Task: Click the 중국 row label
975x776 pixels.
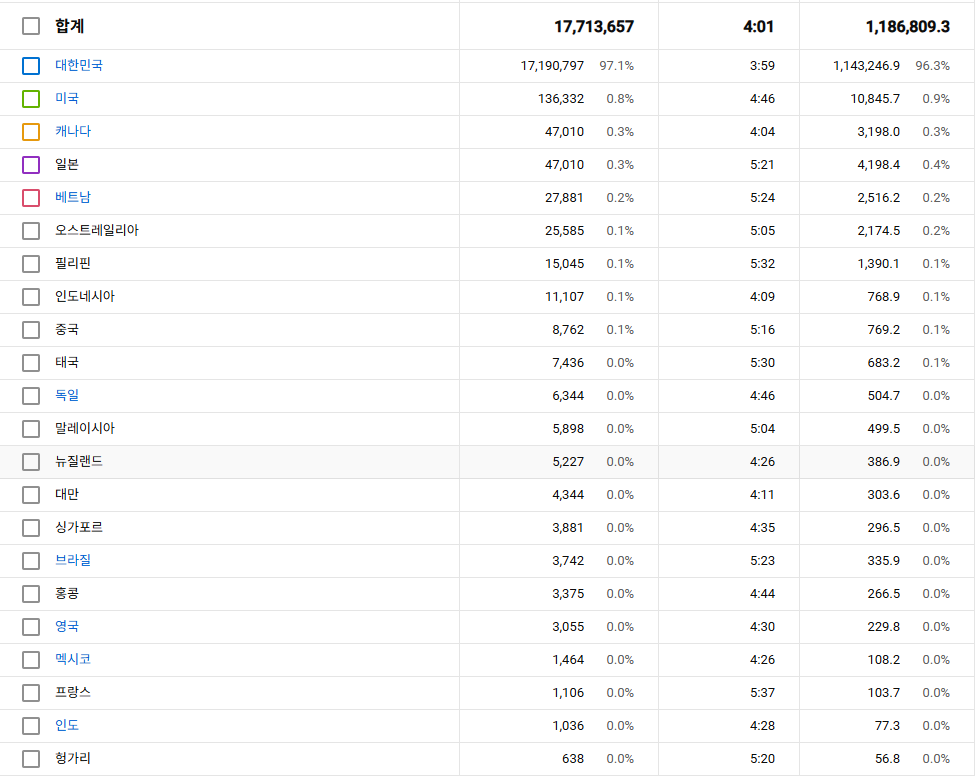Action: 67,329
